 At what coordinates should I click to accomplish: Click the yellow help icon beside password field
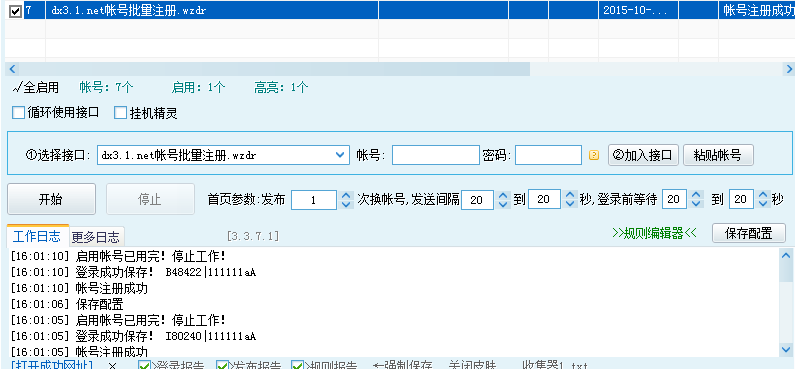pyautogui.click(x=594, y=155)
